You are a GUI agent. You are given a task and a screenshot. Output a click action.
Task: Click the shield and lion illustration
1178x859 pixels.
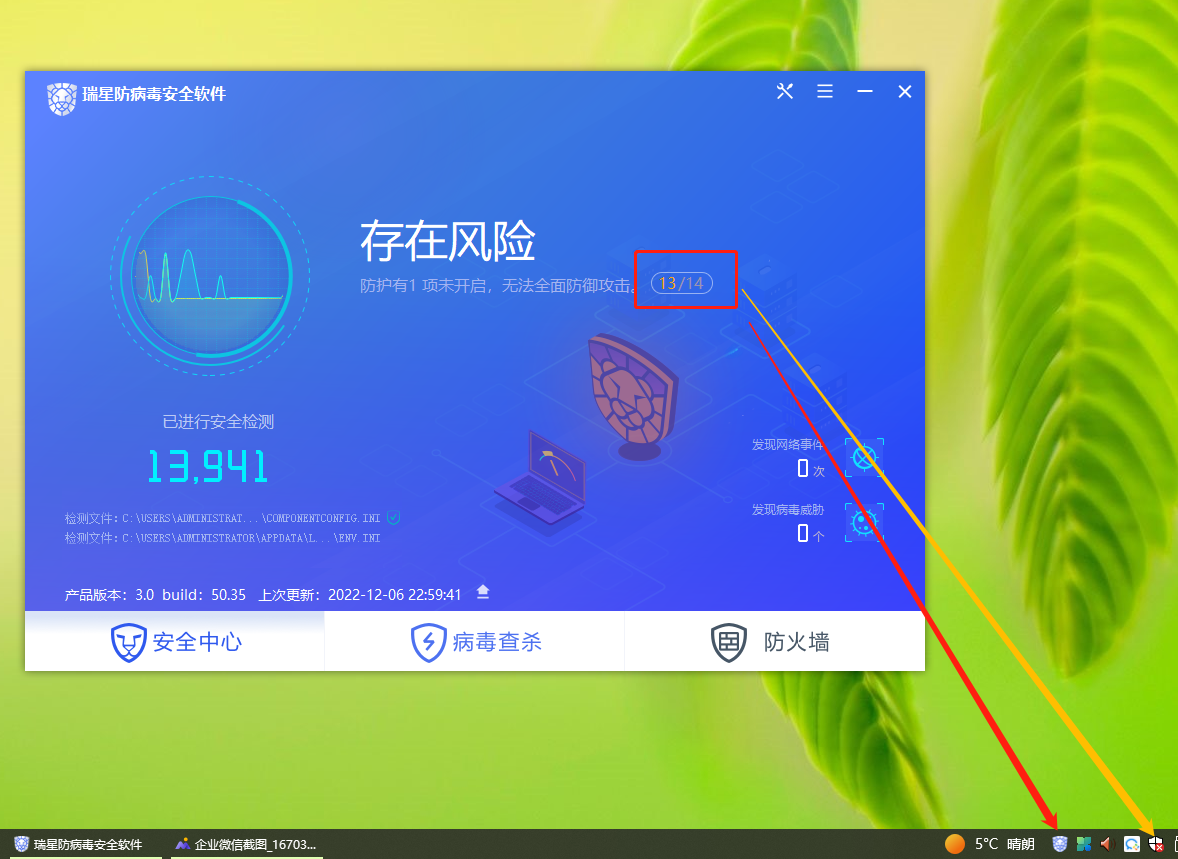coord(635,397)
